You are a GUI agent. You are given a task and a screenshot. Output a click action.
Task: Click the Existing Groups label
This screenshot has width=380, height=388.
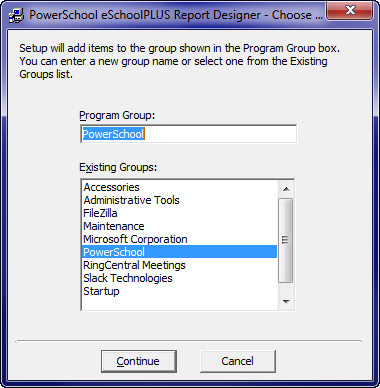point(118,167)
